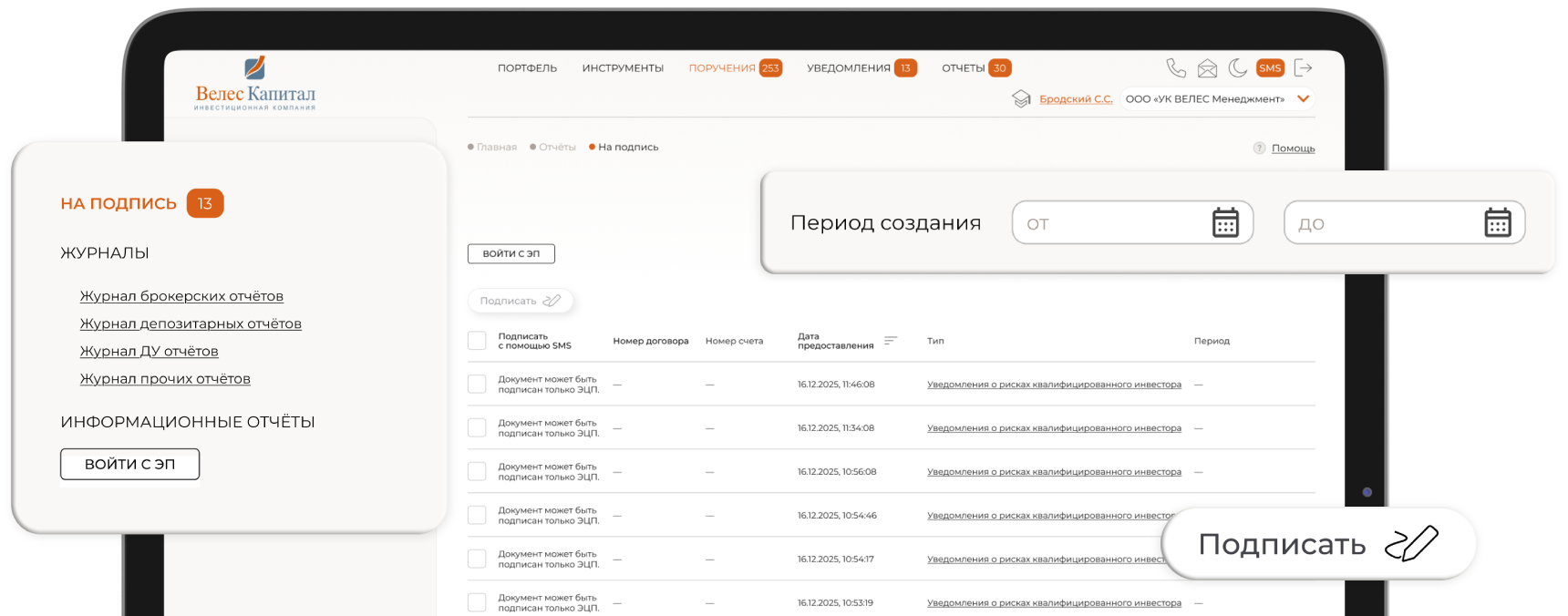The image size is (1568, 616).
Task: Click sort icon next to Дата предоставления
Action: [891, 341]
